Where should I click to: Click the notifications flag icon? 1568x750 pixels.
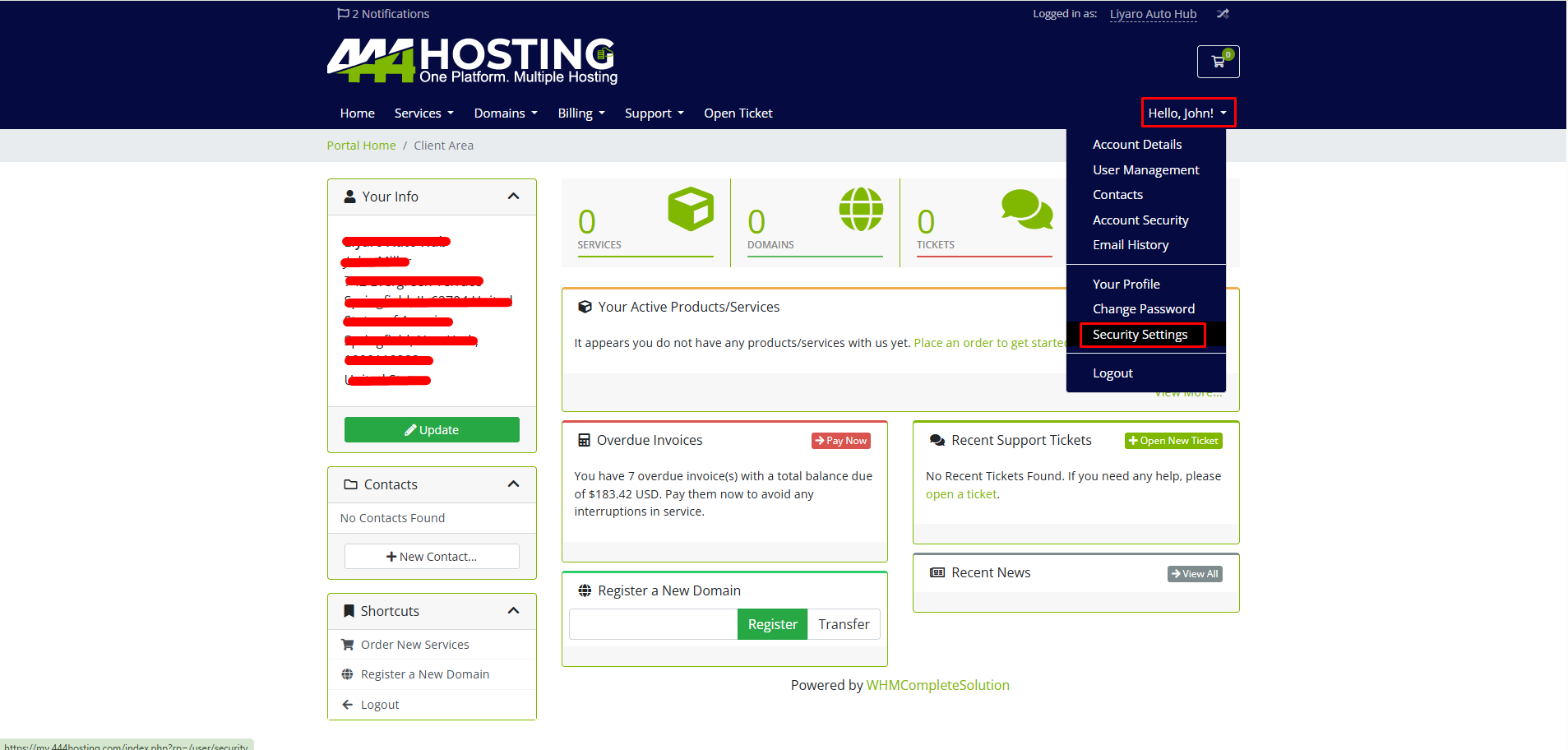coord(343,14)
